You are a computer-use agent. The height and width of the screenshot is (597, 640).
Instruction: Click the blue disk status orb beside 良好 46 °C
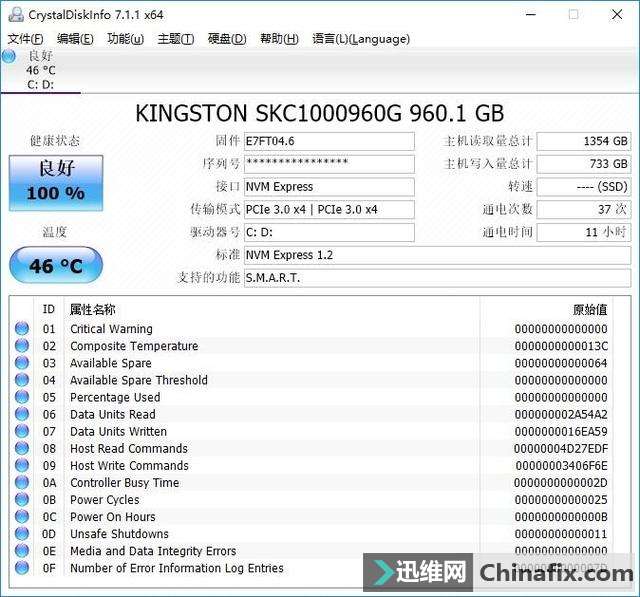9,56
